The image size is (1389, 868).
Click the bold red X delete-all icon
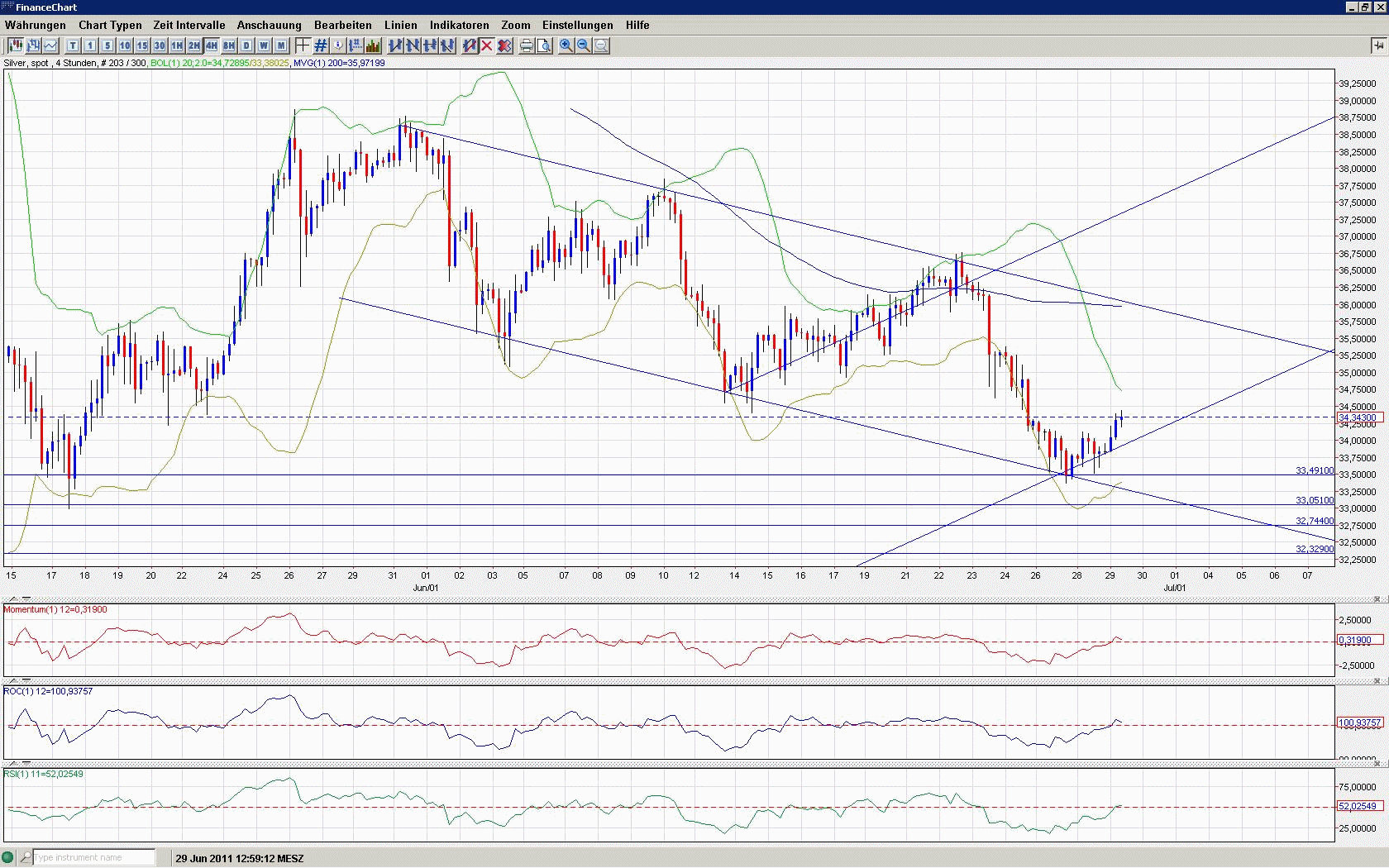504,45
